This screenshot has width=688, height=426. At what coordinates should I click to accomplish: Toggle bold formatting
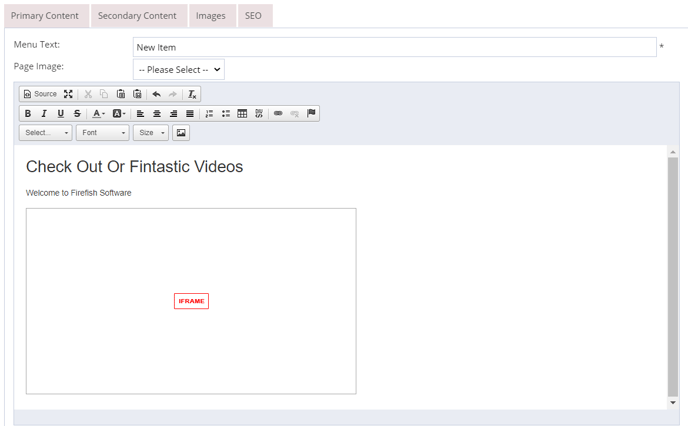(27, 114)
